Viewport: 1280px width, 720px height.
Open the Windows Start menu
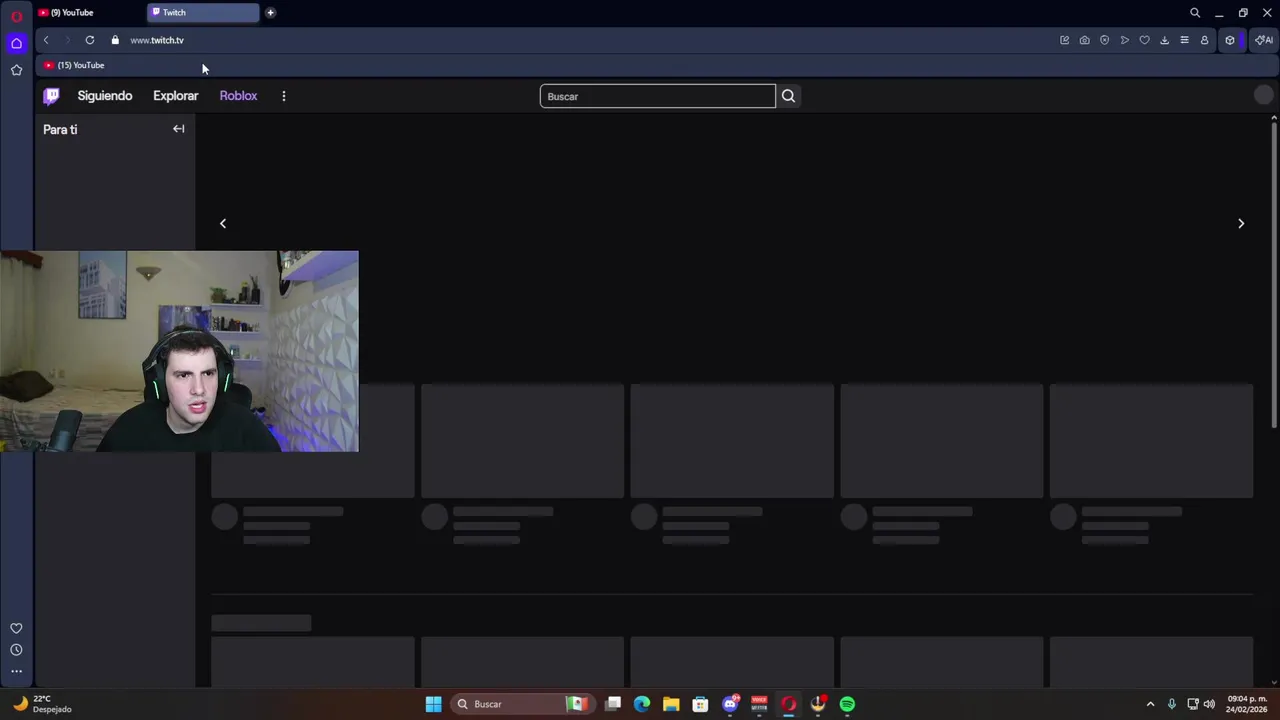click(433, 704)
